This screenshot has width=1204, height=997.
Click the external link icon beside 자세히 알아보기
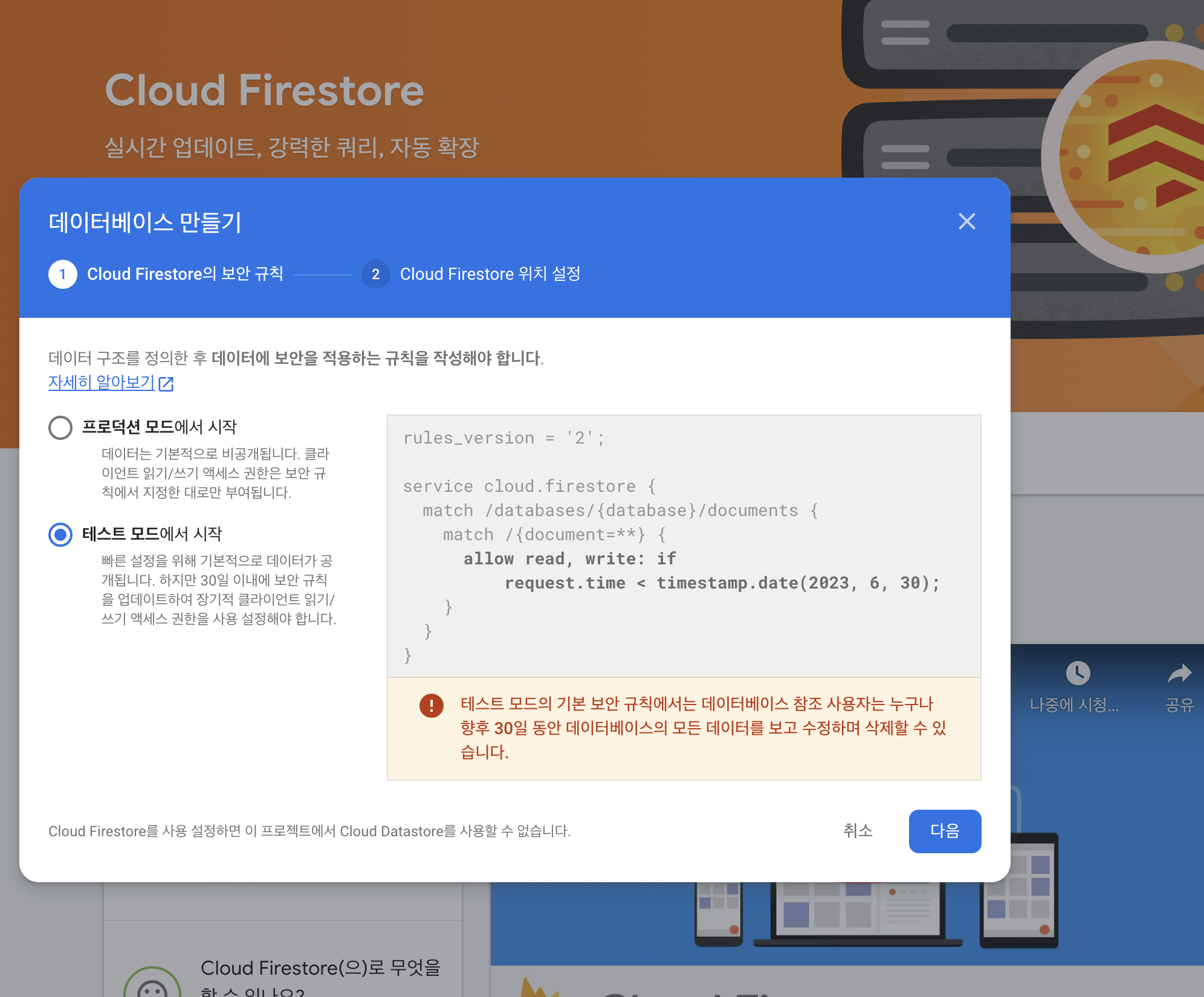click(x=166, y=384)
